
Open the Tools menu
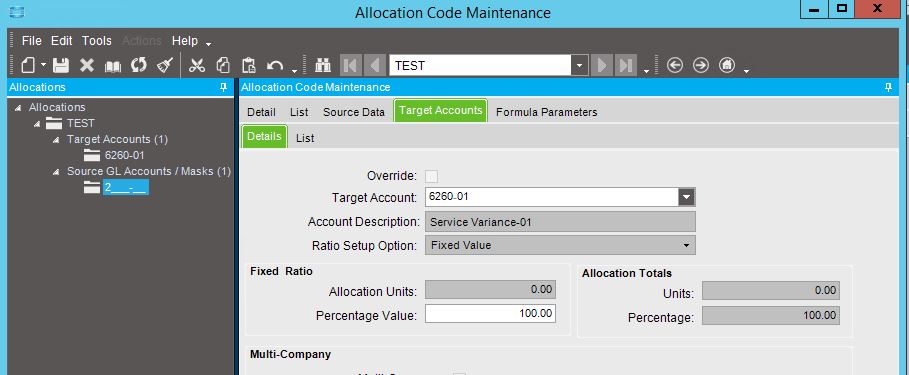96,41
